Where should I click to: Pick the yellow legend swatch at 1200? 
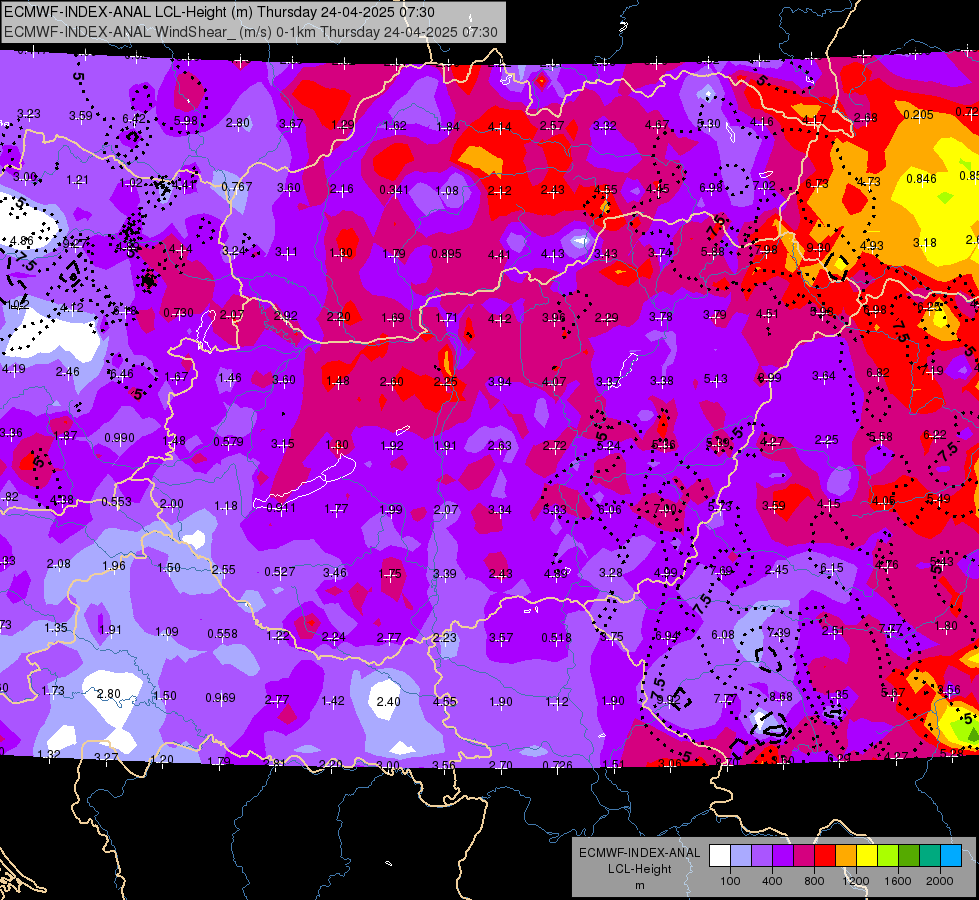coord(867,856)
